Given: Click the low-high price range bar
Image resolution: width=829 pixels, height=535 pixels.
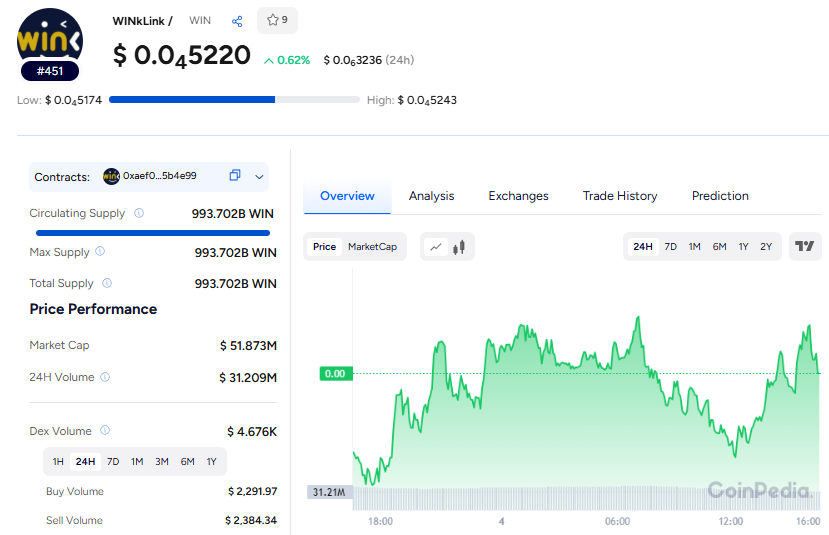Looking at the screenshot, I should [x=234, y=100].
